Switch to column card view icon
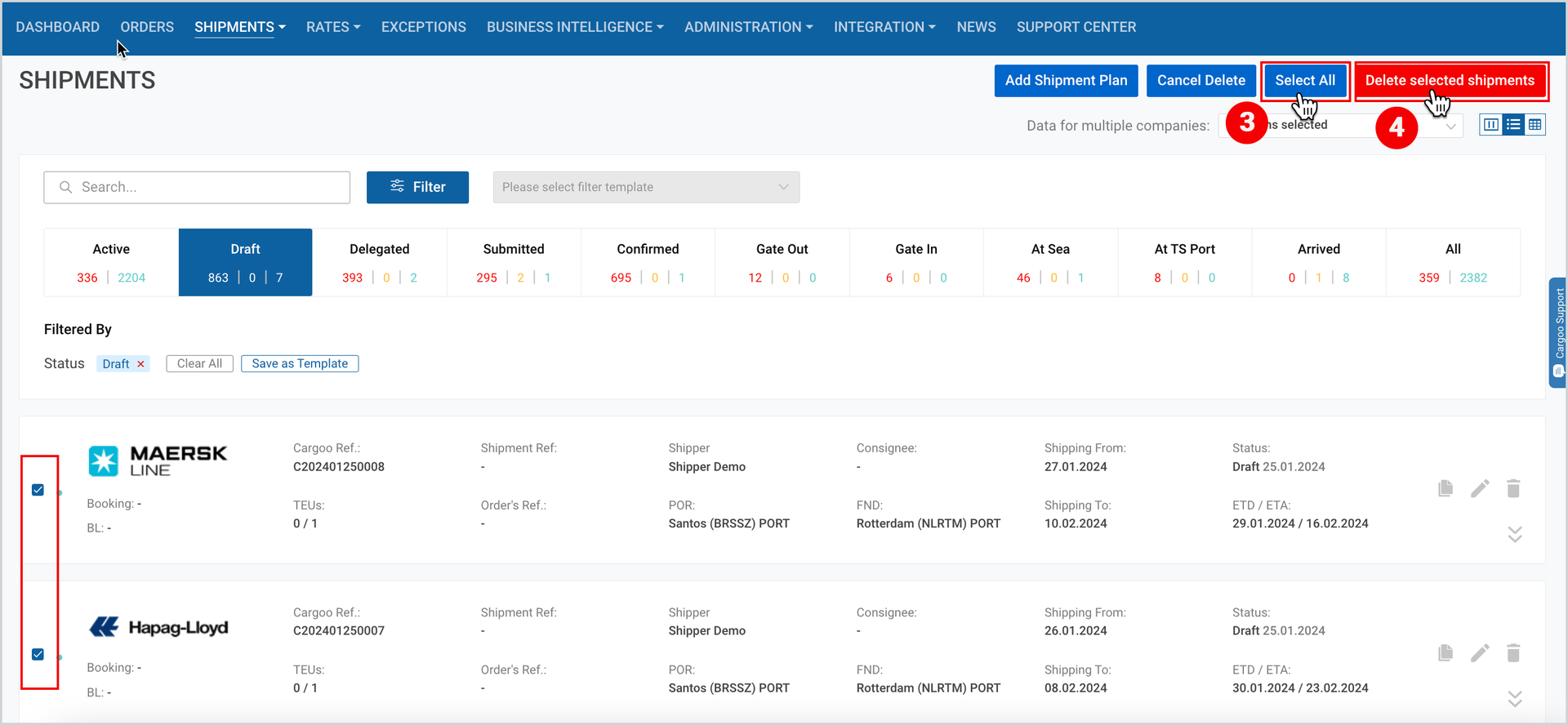This screenshot has height=725, width=1568. [1491, 125]
